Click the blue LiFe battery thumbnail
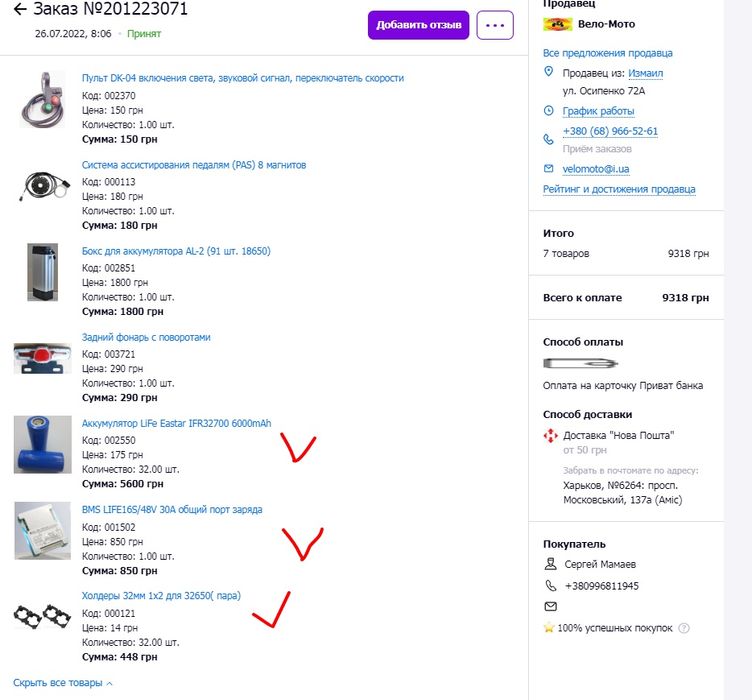This screenshot has width=752, height=700. click(42, 444)
